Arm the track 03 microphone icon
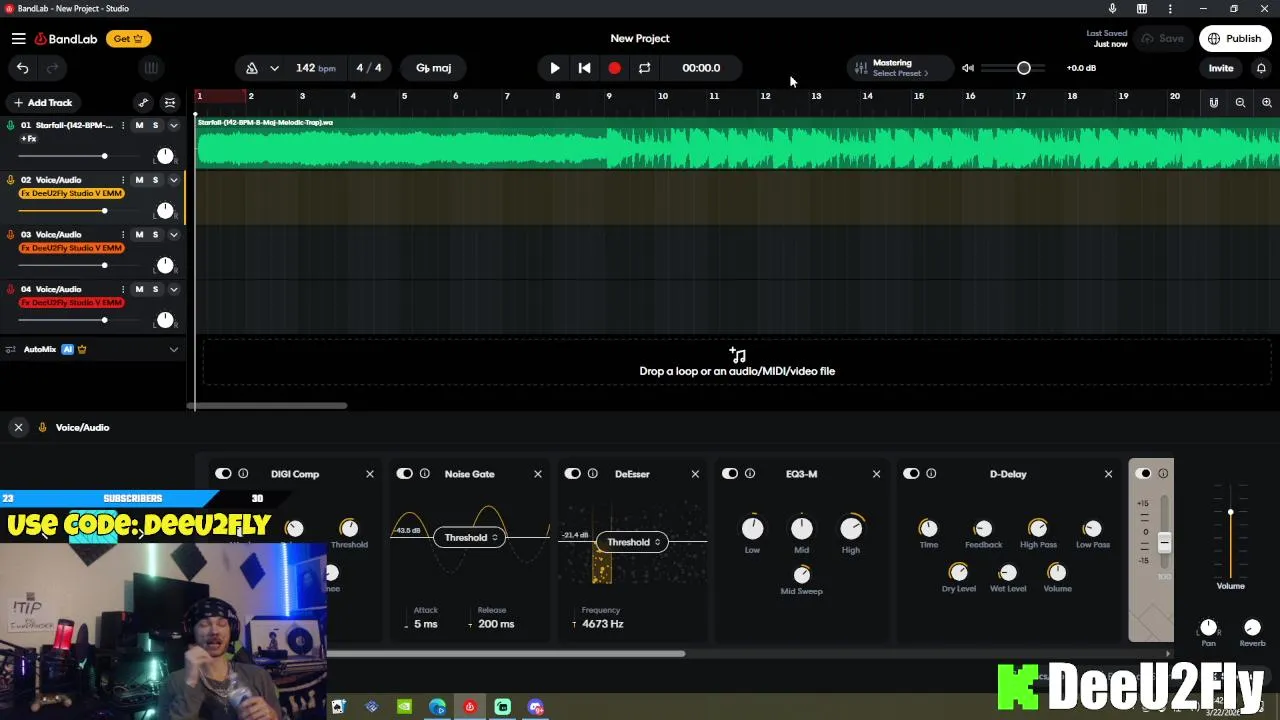This screenshot has width=1280, height=720. pos(11,234)
